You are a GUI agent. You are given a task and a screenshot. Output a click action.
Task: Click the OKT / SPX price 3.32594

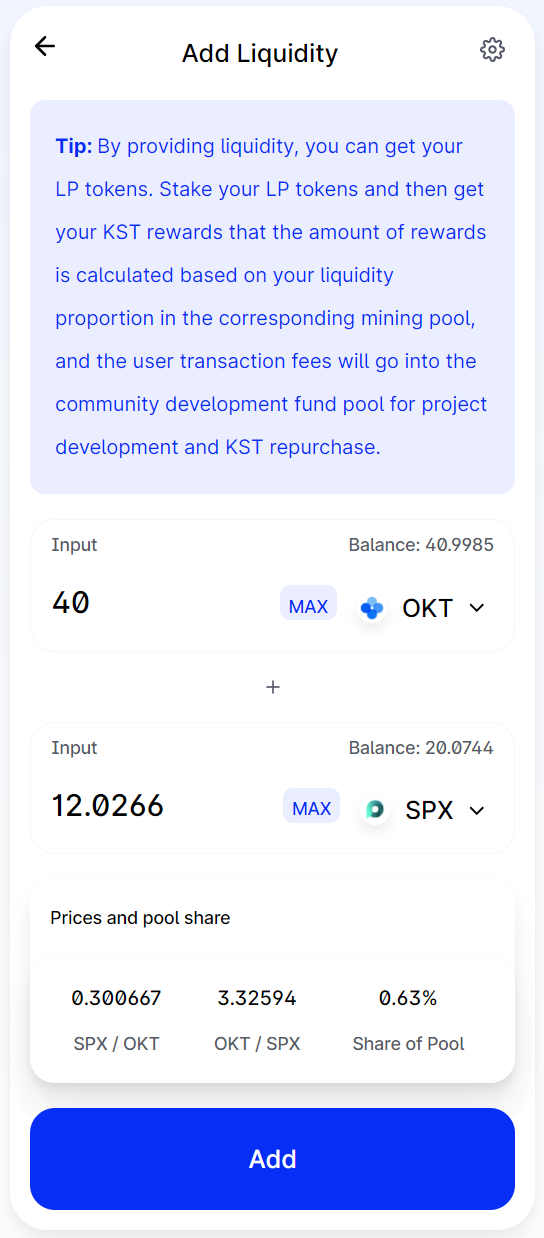(x=257, y=998)
